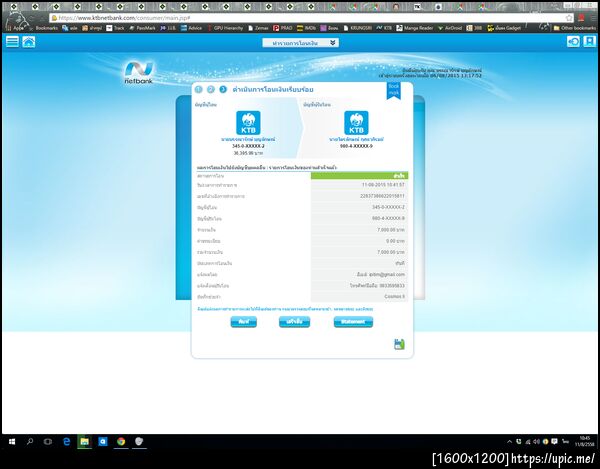Click the 0.00 fee value

(395, 241)
